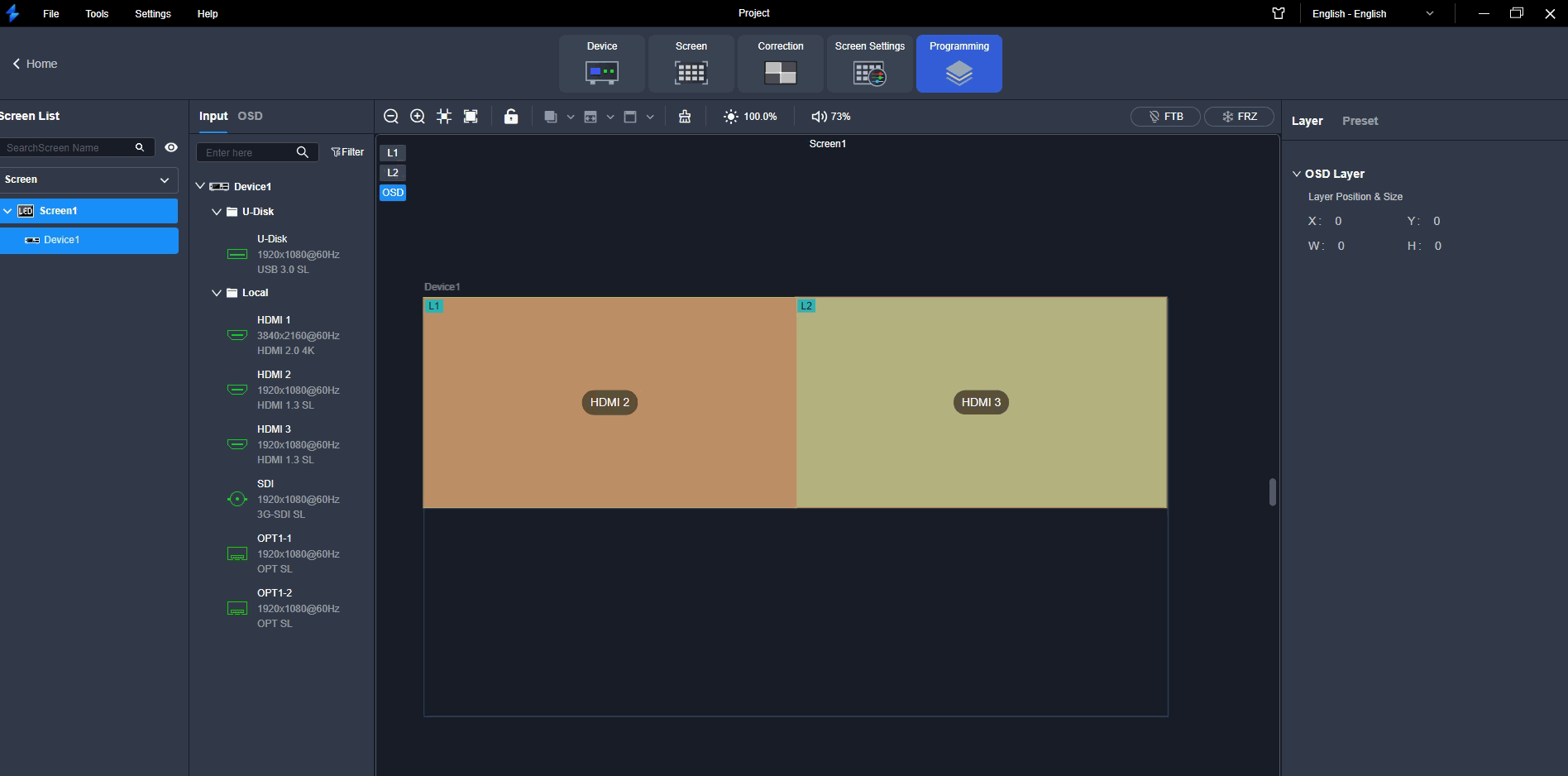The height and width of the screenshot is (776, 1568).
Task: Click the volume speaker icon
Action: 819,117
